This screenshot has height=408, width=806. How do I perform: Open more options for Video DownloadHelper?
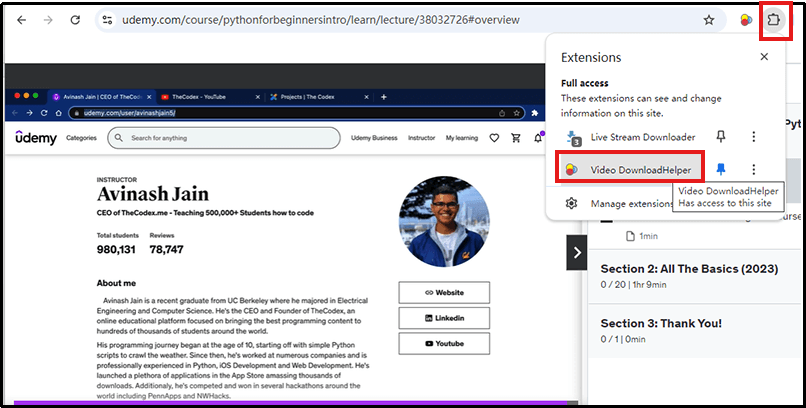754,170
